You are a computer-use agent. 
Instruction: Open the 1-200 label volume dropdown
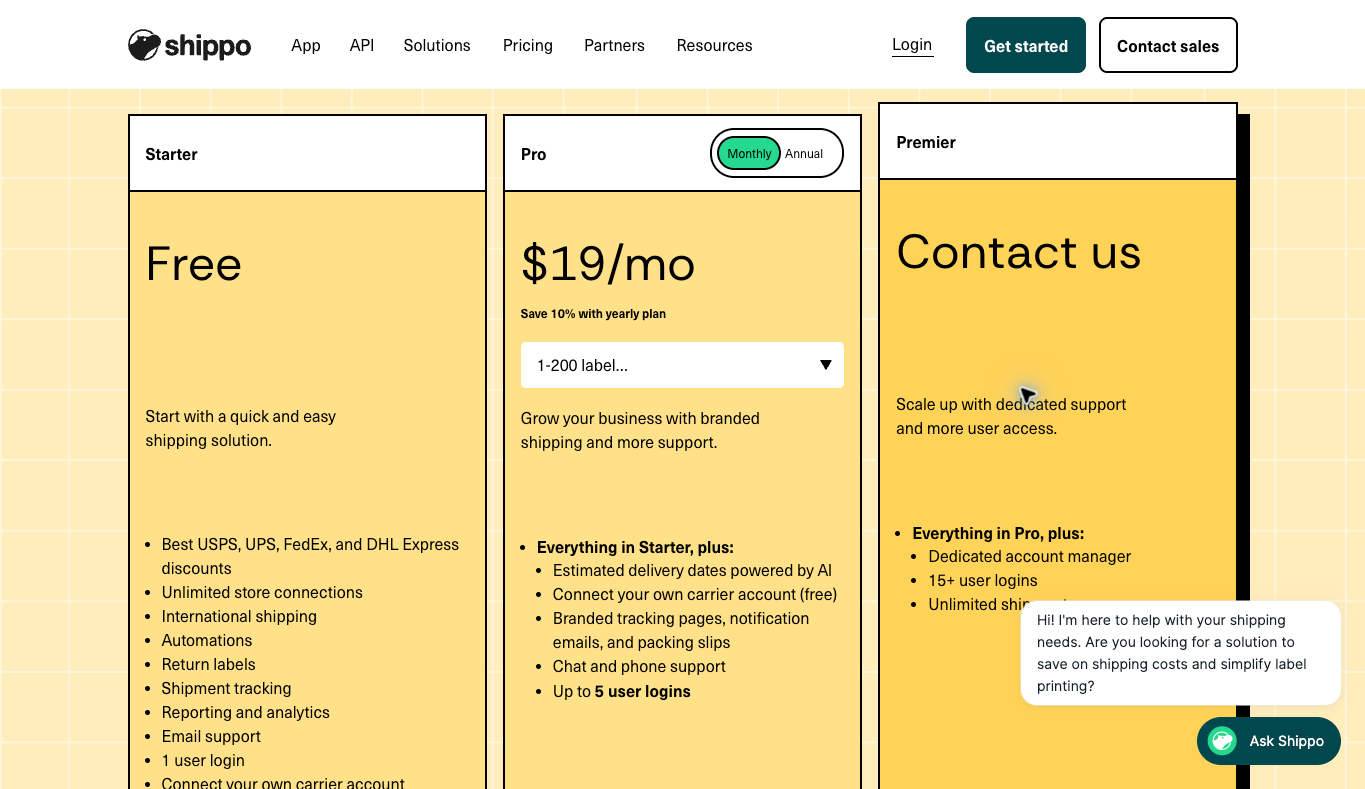click(x=682, y=365)
